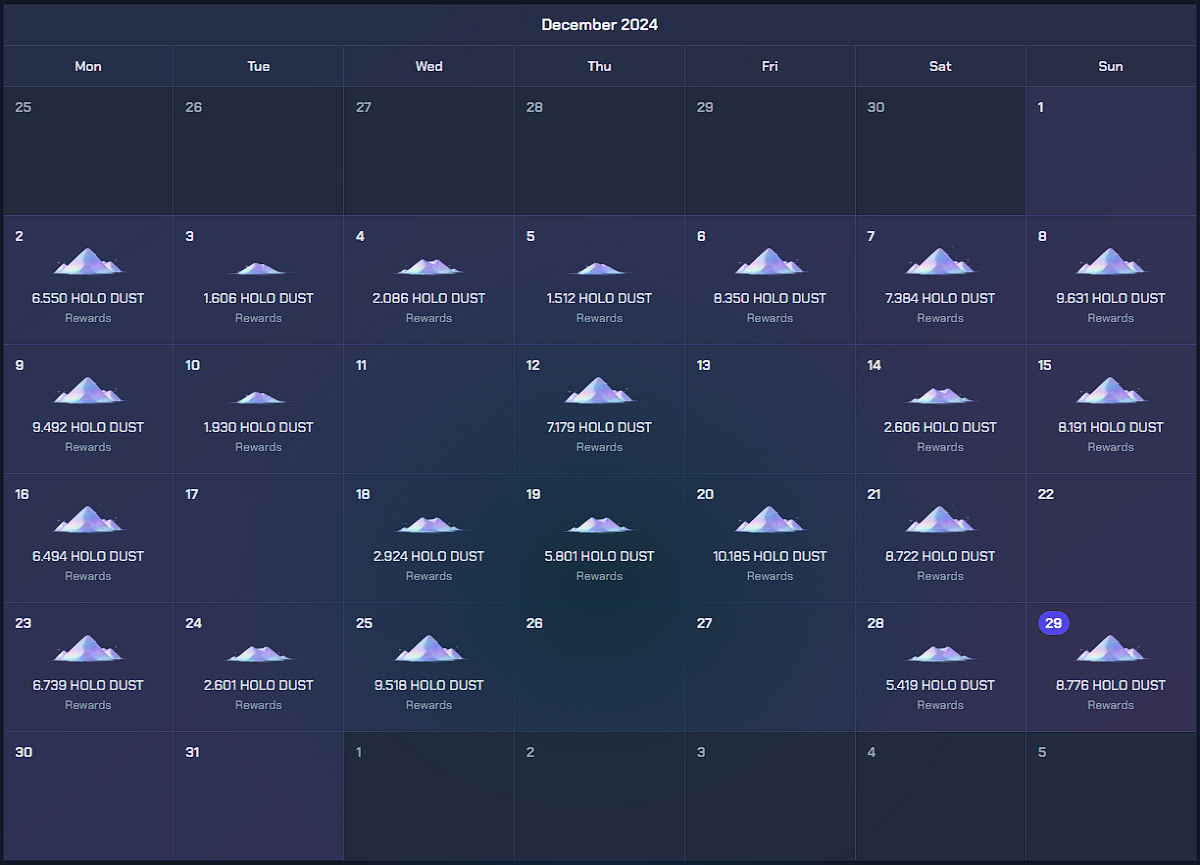Open Rewards link under December 6
The image size is (1200, 865).
770,318
